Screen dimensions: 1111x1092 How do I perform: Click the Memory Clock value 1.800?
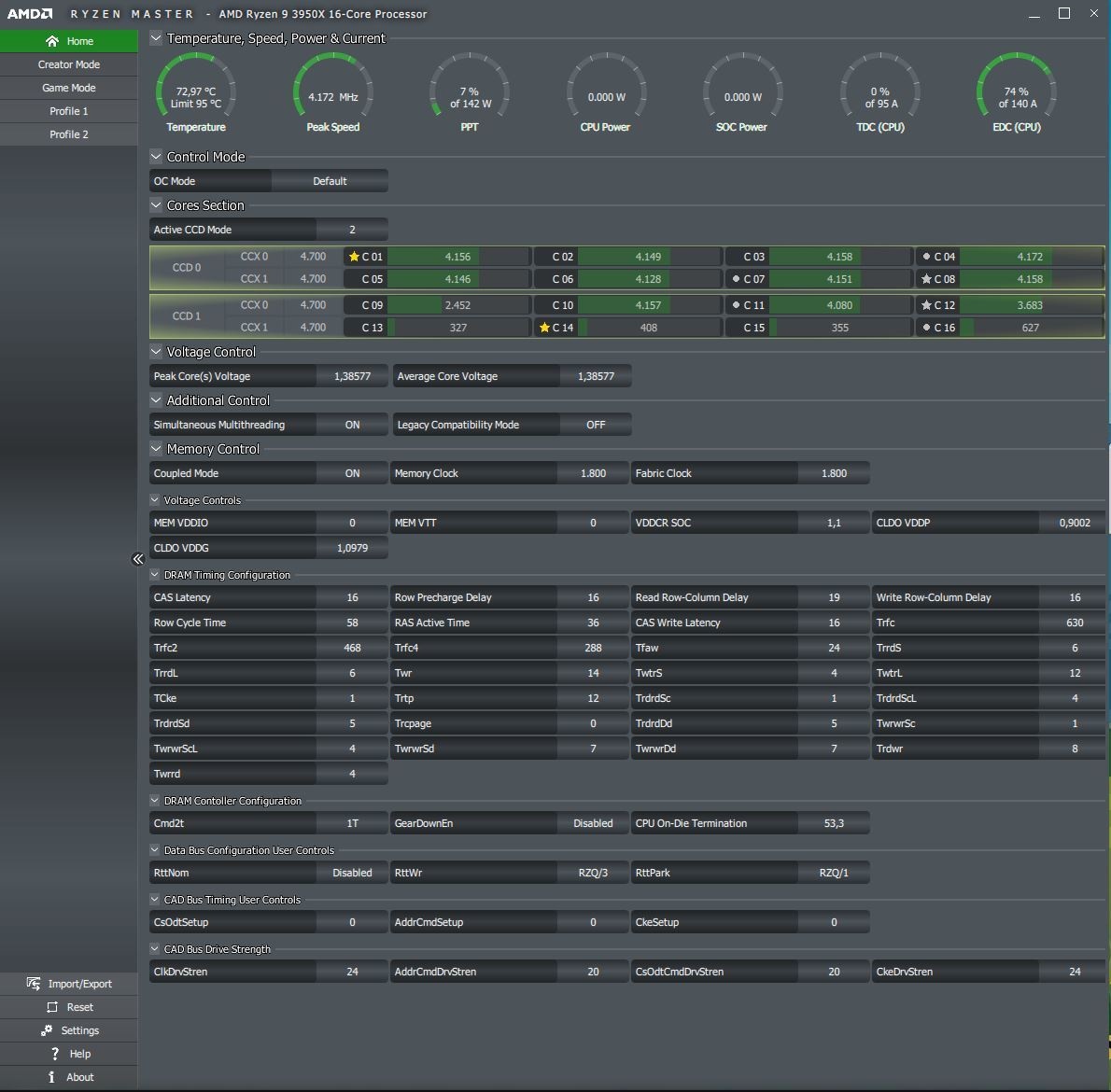pyautogui.click(x=593, y=473)
